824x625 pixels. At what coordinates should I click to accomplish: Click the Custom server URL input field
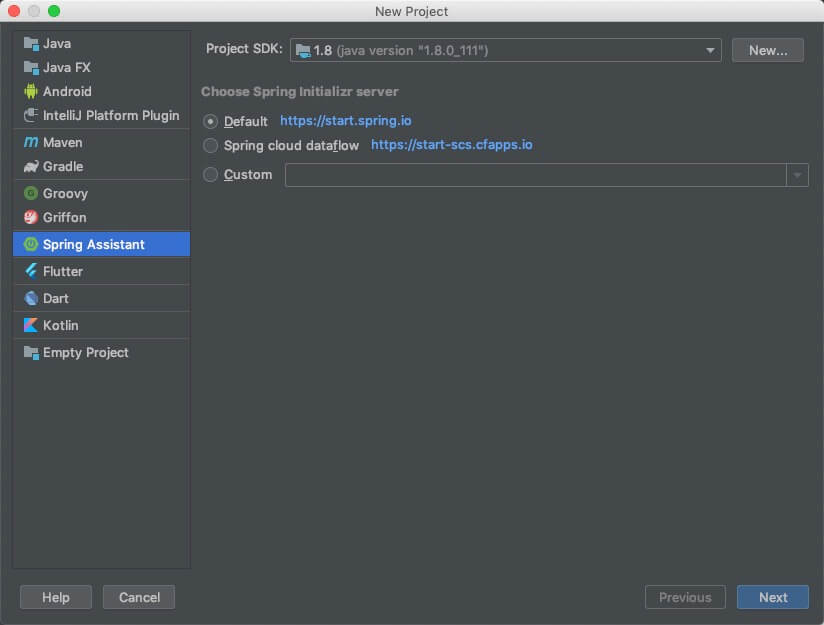tap(535, 175)
